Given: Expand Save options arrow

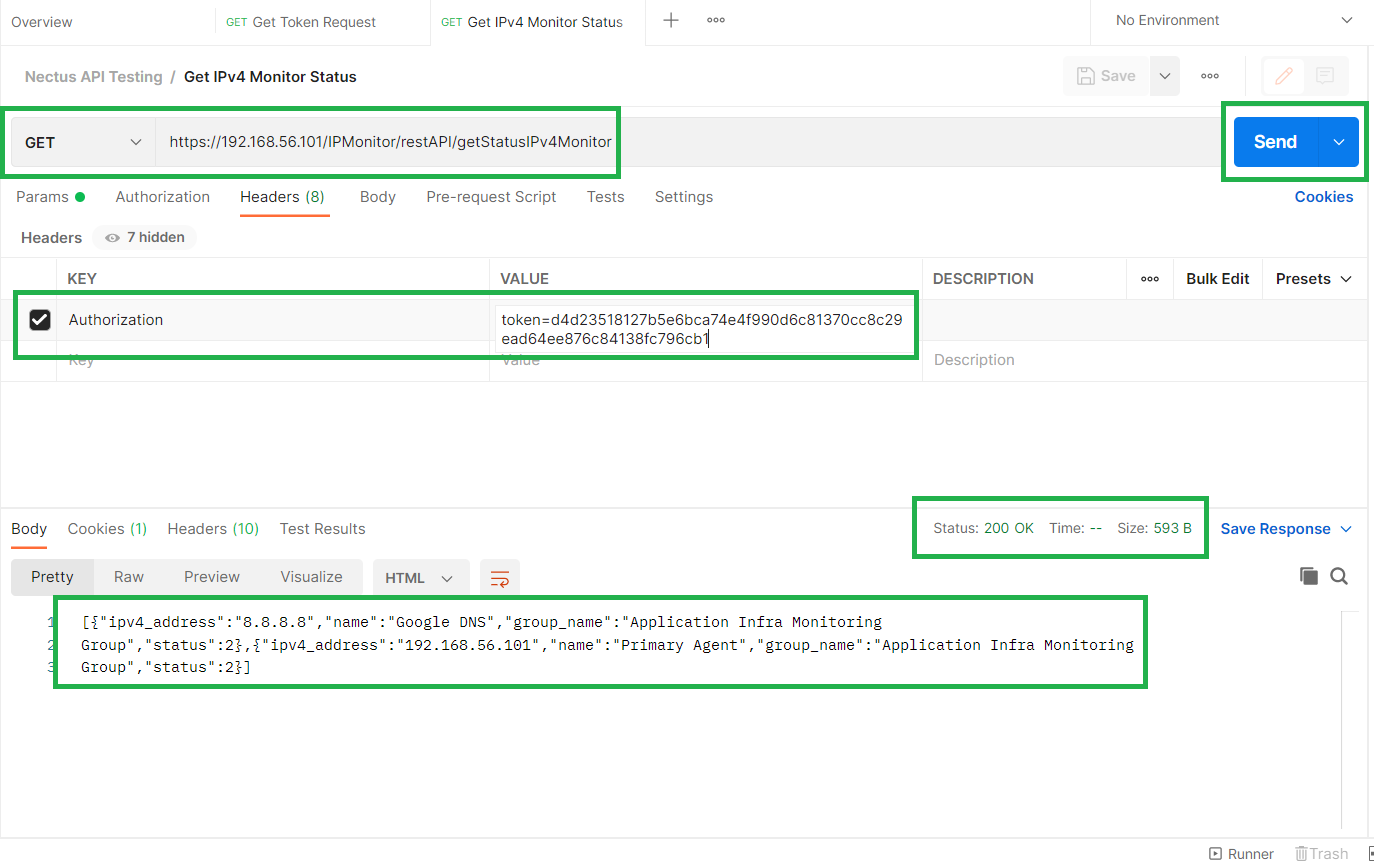Looking at the screenshot, I should pyautogui.click(x=1164, y=76).
